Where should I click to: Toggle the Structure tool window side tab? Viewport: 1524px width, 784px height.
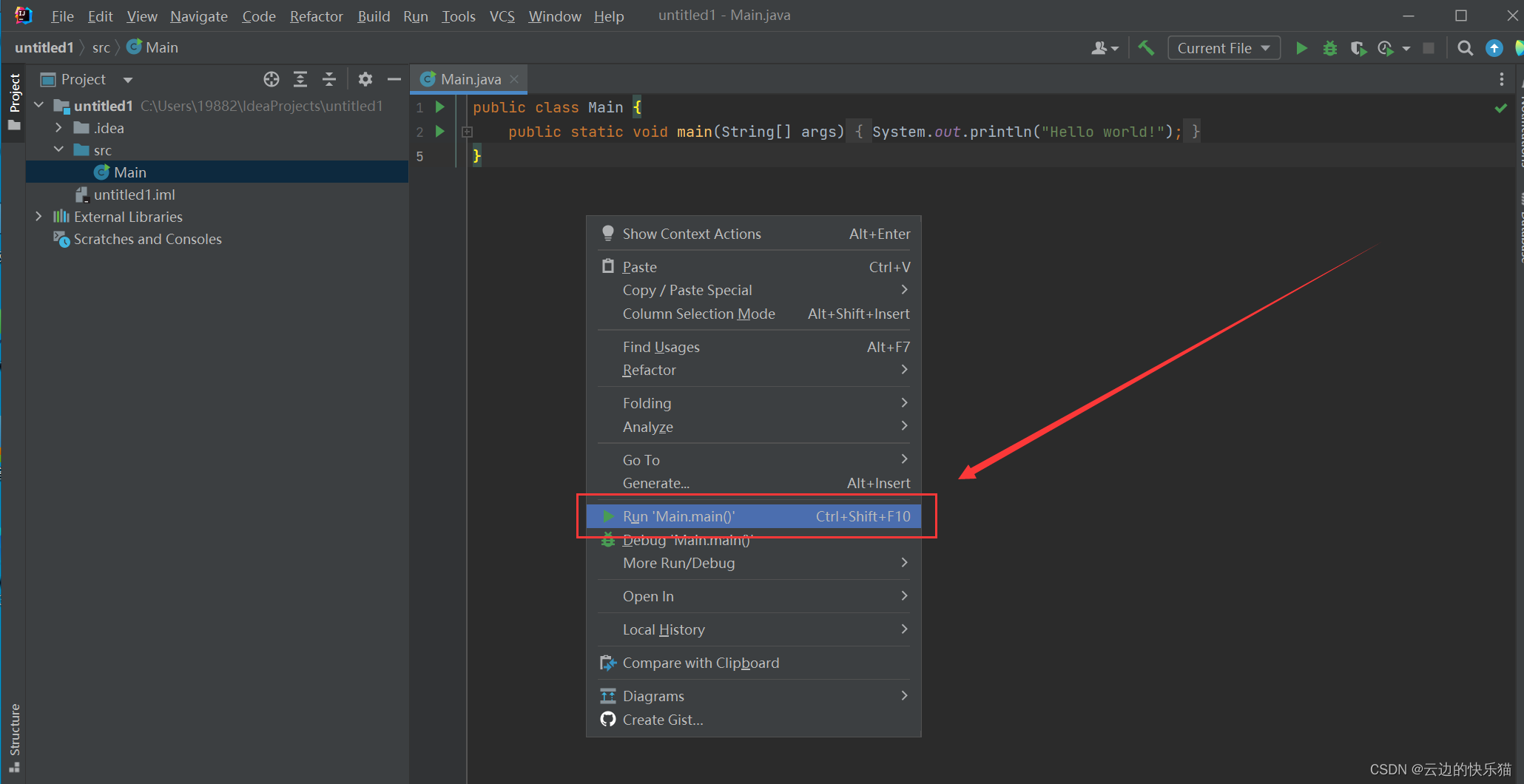coord(14,737)
